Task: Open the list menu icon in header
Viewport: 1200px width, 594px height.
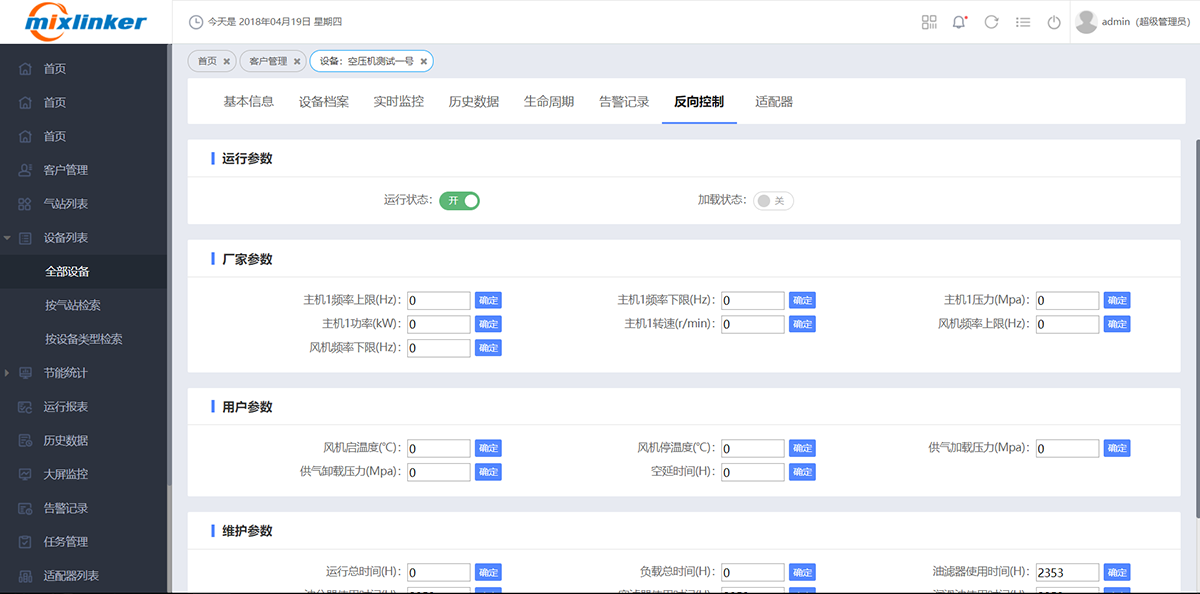Action: (1022, 22)
